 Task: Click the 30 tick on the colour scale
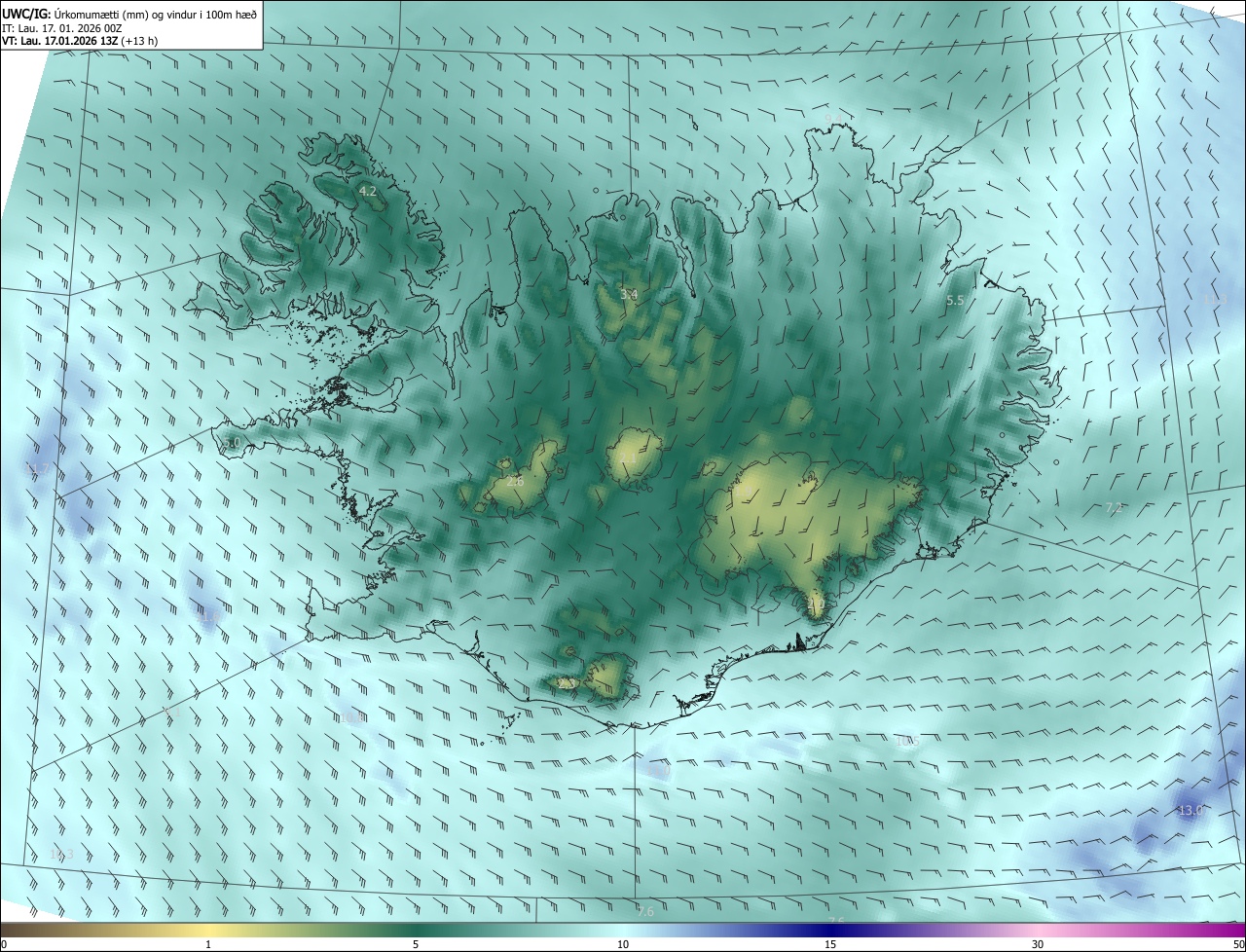point(1038,944)
